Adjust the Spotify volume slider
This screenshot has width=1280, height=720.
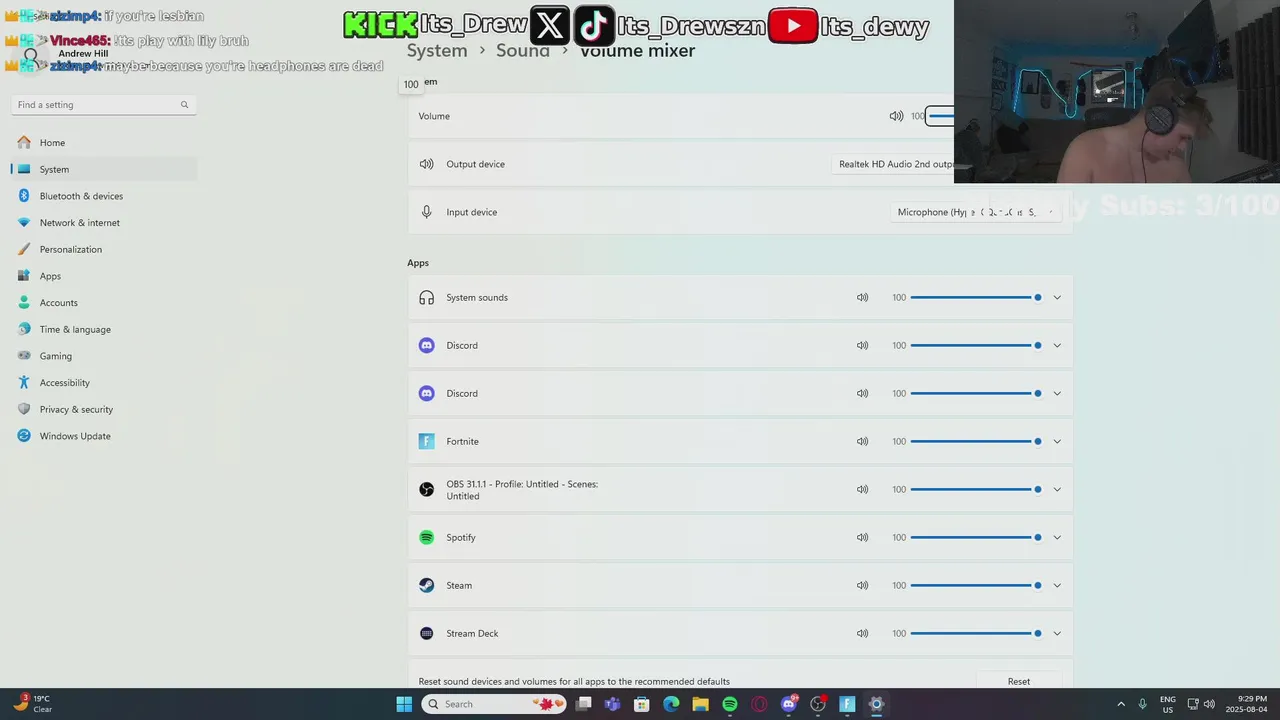tap(977, 537)
